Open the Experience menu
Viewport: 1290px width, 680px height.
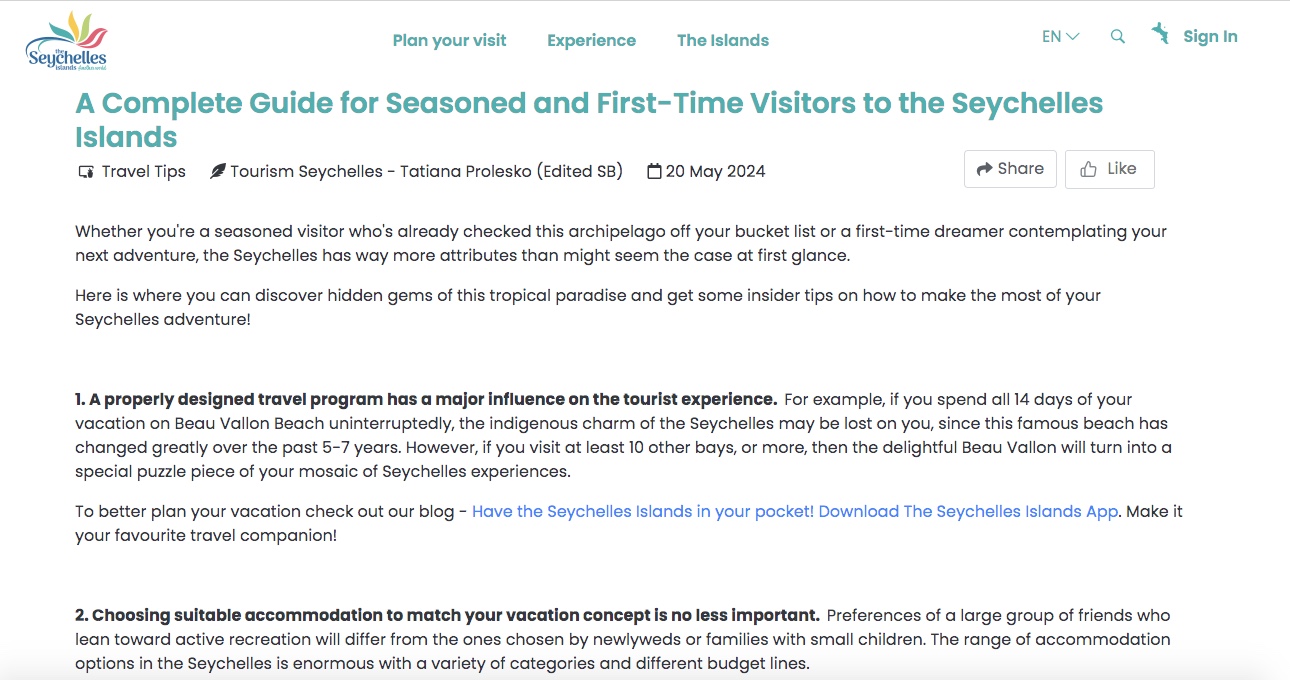pyautogui.click(x=591, y=41)
